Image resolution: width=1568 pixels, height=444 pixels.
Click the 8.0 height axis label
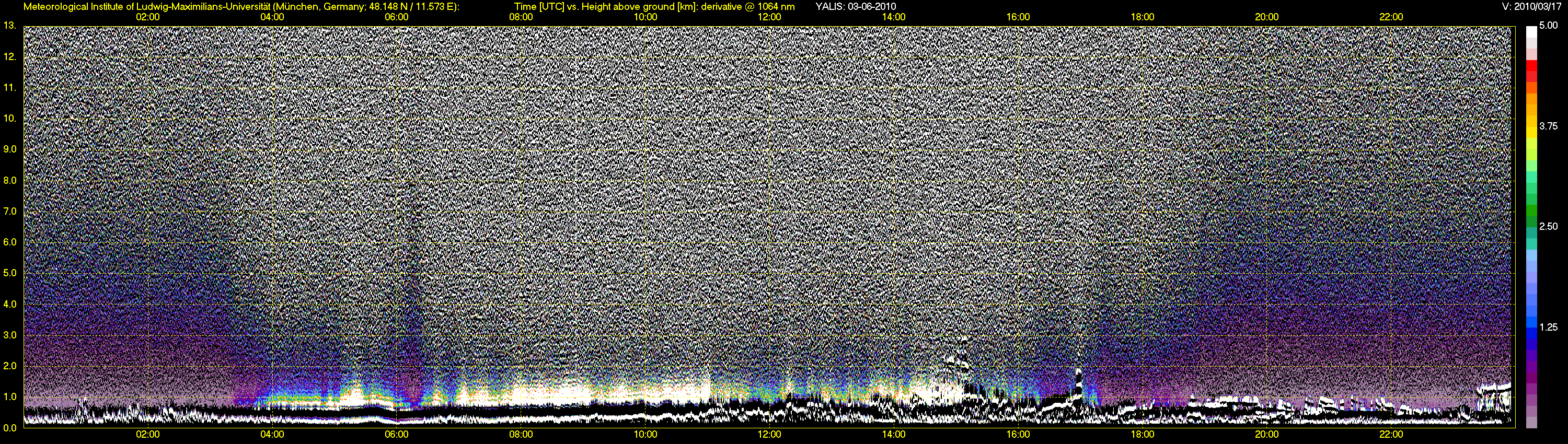pyautogui.click(x=9, y=180)
